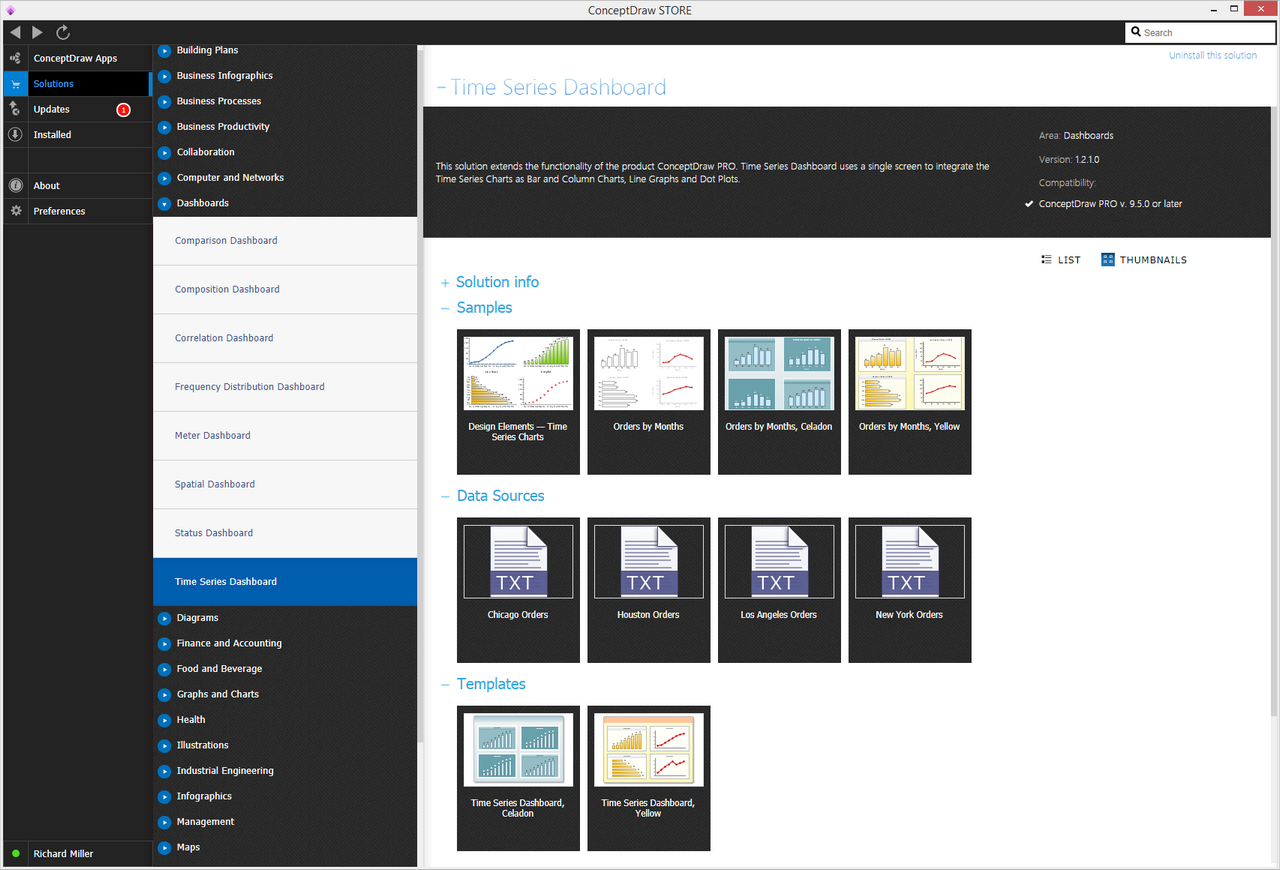
Task: Expand the Graphs and Charts category
Action: tap(165, 695)
